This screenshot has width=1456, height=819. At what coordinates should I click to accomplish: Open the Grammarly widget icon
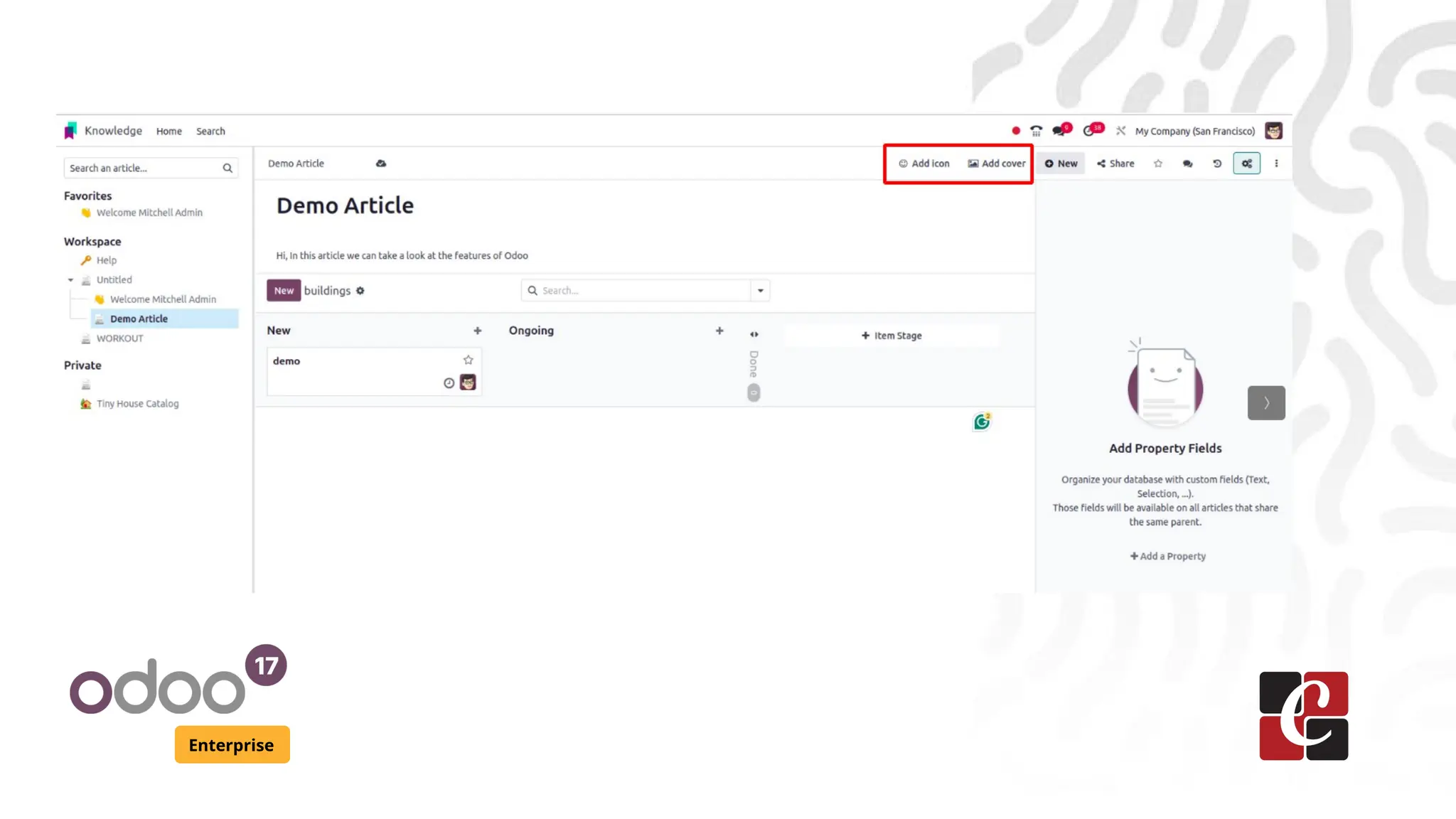coord(982,422)
